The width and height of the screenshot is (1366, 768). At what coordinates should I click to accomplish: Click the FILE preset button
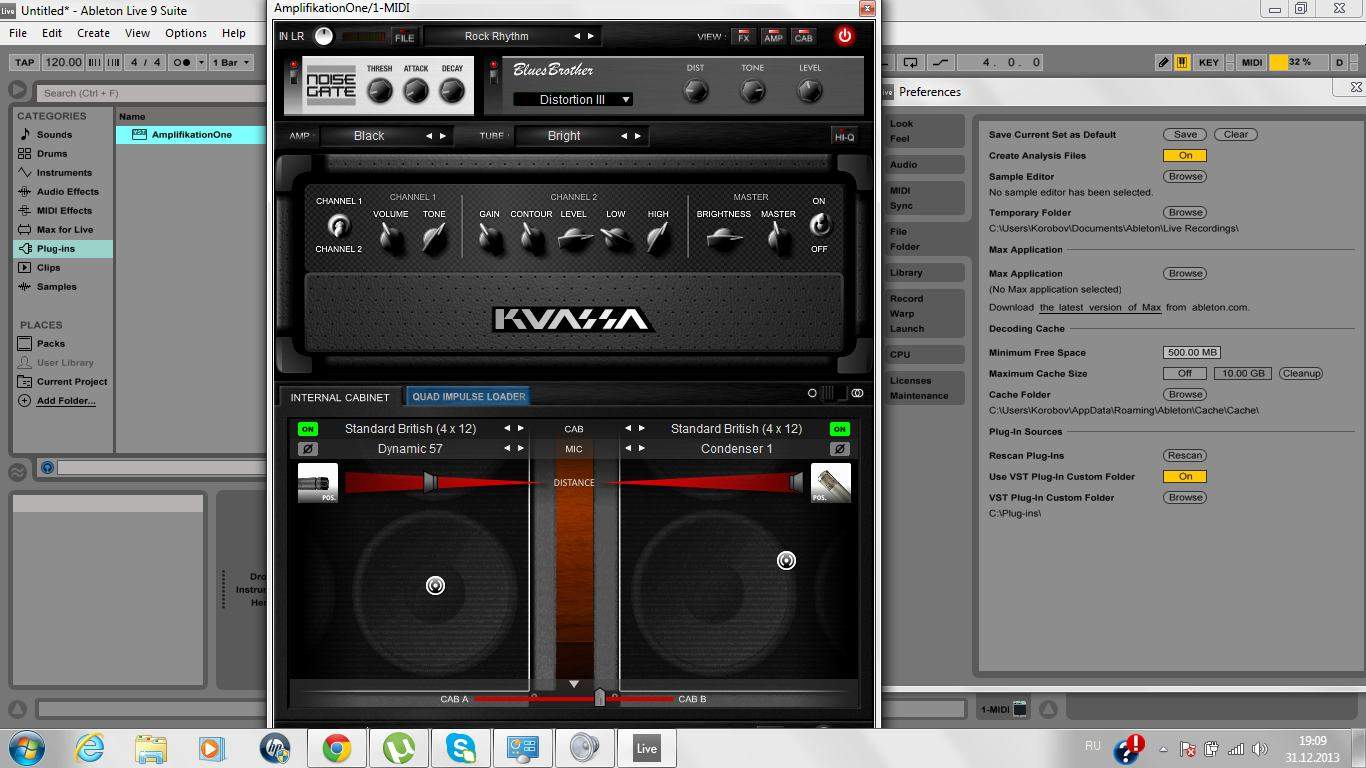pos(404,37)
